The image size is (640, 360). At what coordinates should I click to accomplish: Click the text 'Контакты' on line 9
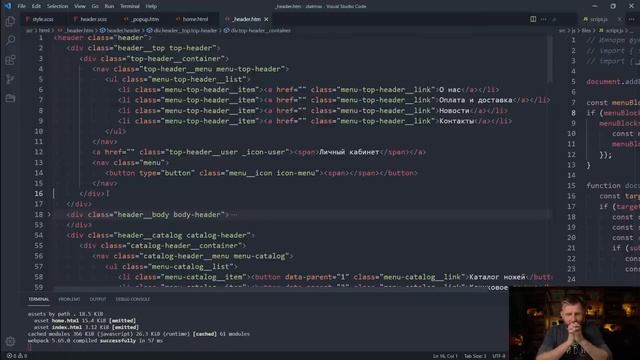(456, 121)
